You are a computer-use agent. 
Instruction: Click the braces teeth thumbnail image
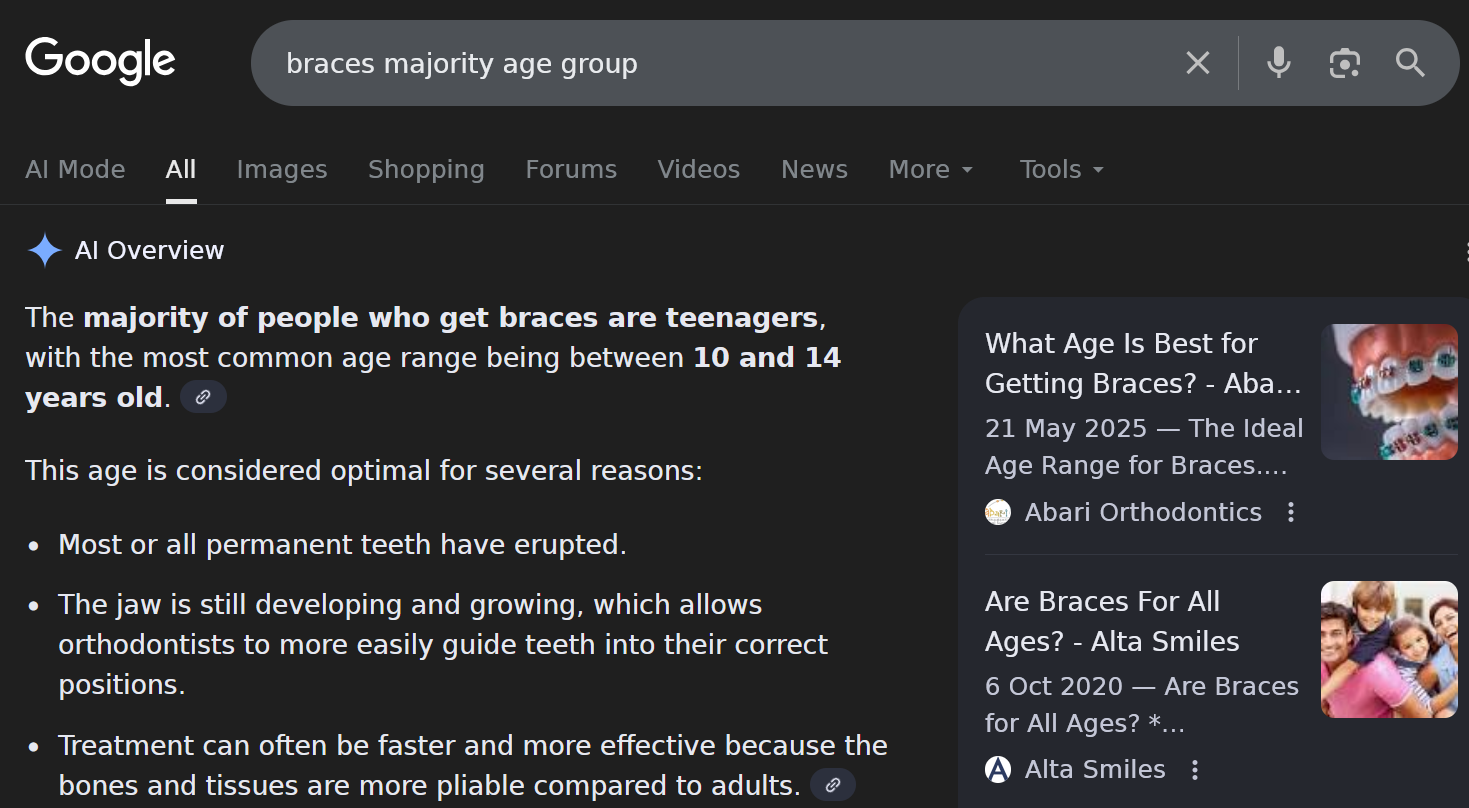[1389, 392]
